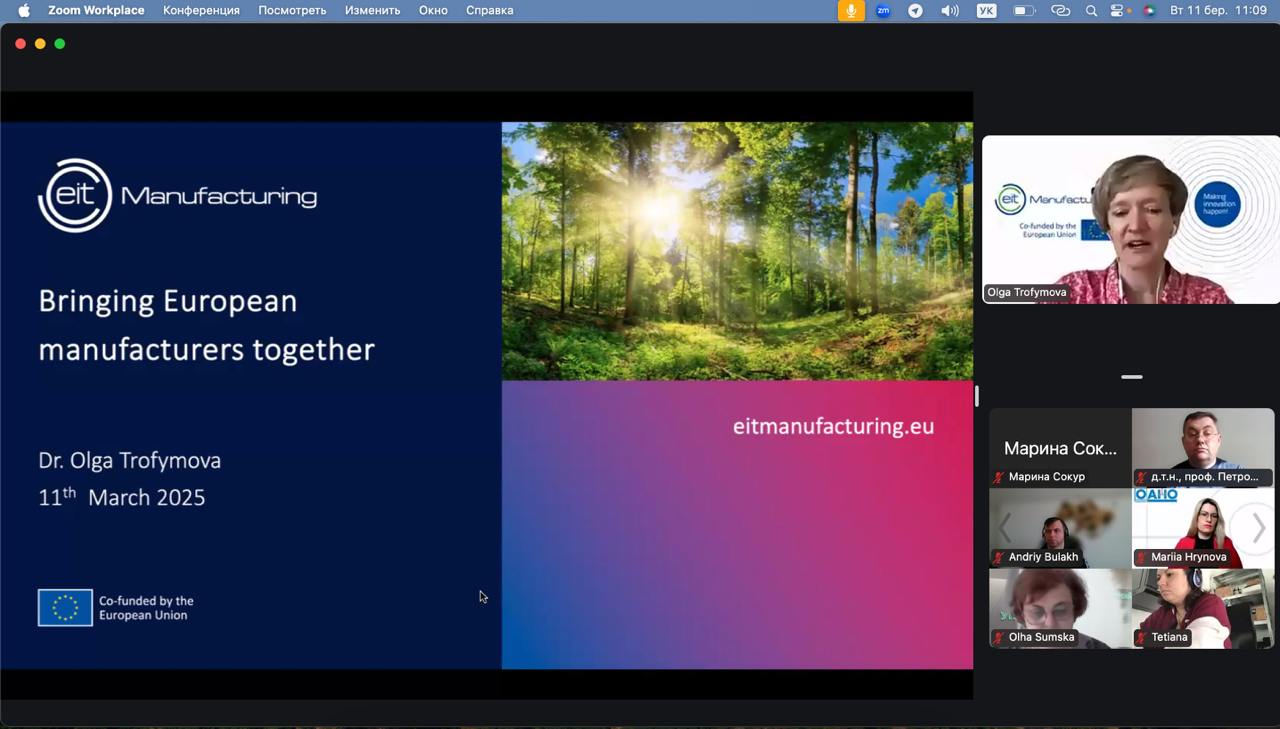Click muted mic icon next to Tetiana
This screenshot has height=729, width=1280.
click(1141, 637)
